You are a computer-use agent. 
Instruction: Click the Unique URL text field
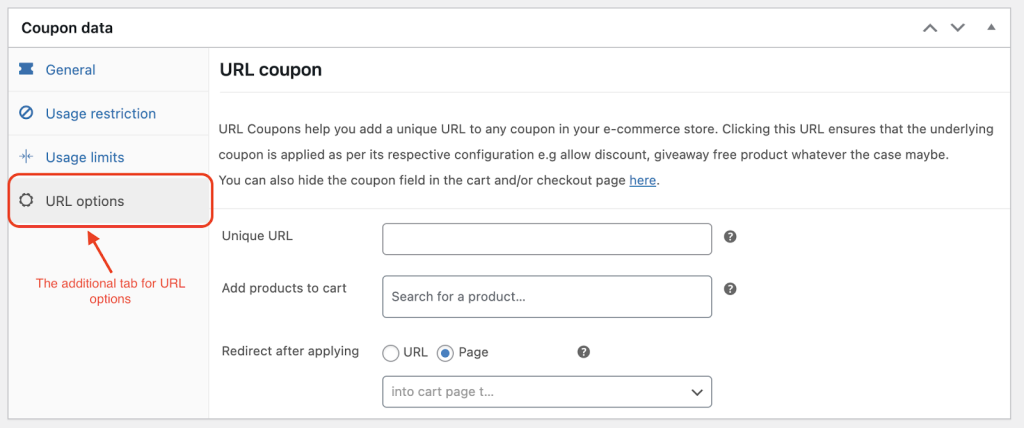tap(547, 239)
